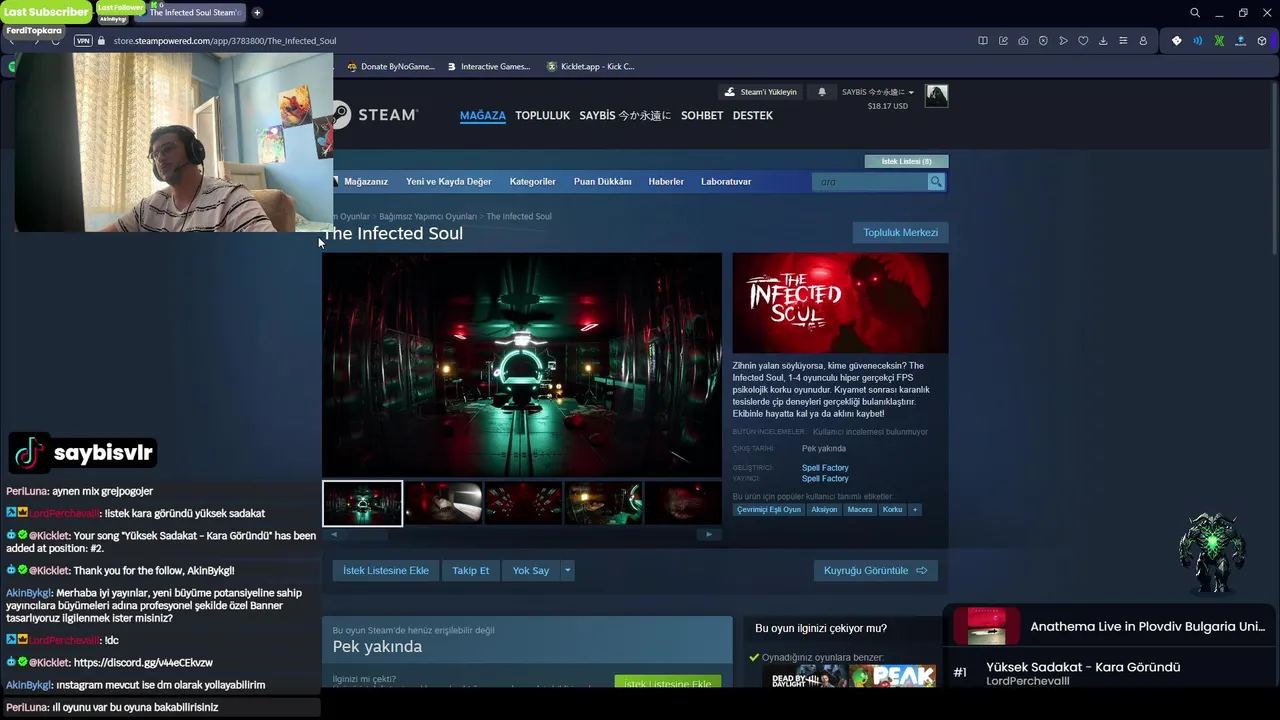Click blue İstek Listesine Ekle button

pyautogui.click(x=386, y=571)
